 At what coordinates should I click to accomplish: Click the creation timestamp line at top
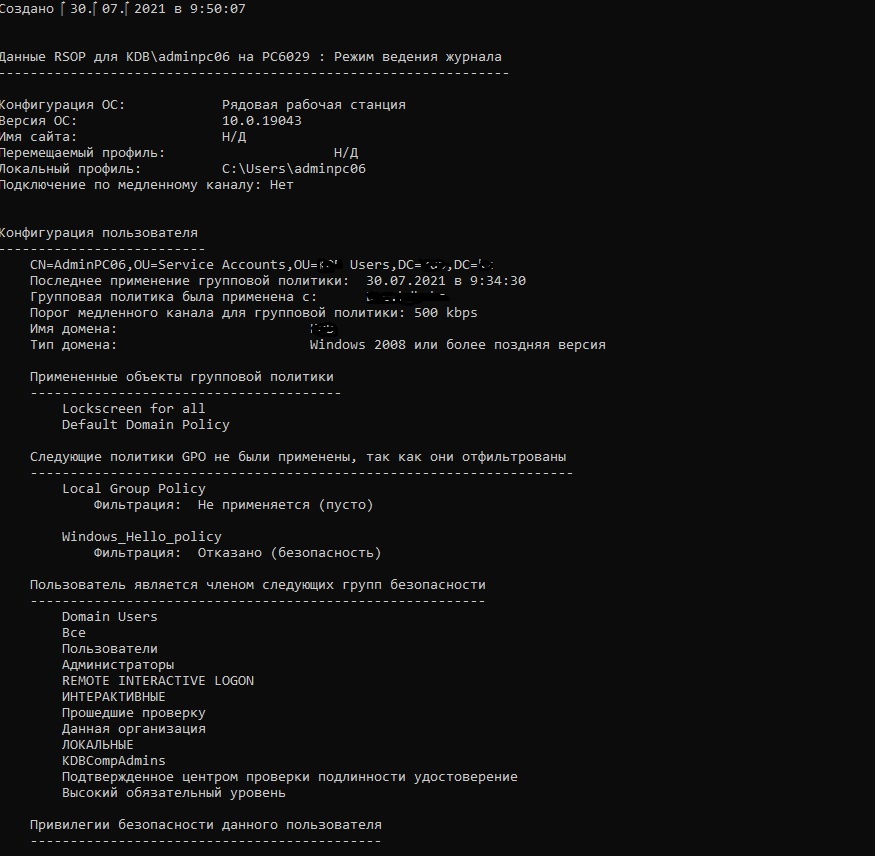tap(123, 9)
